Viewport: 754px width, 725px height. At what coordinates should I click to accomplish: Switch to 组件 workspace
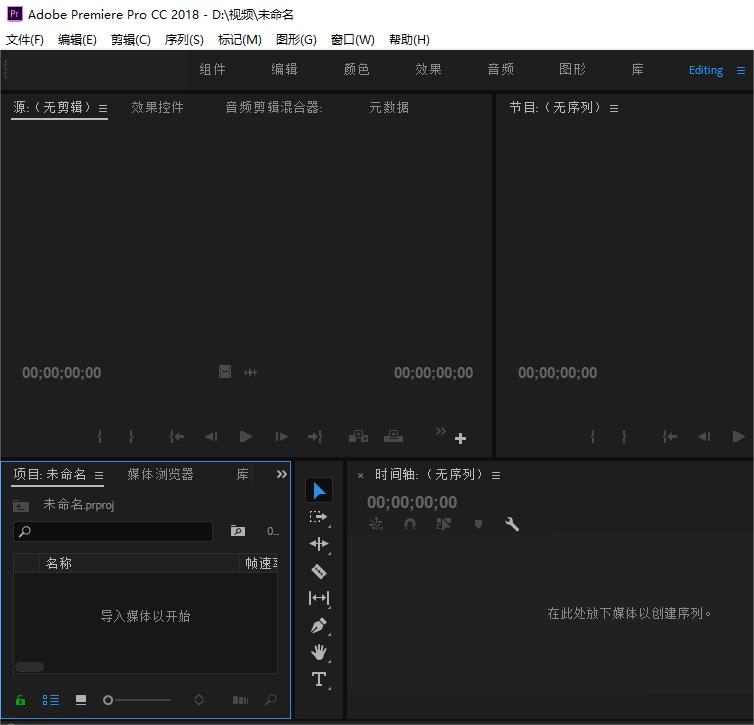213,69
